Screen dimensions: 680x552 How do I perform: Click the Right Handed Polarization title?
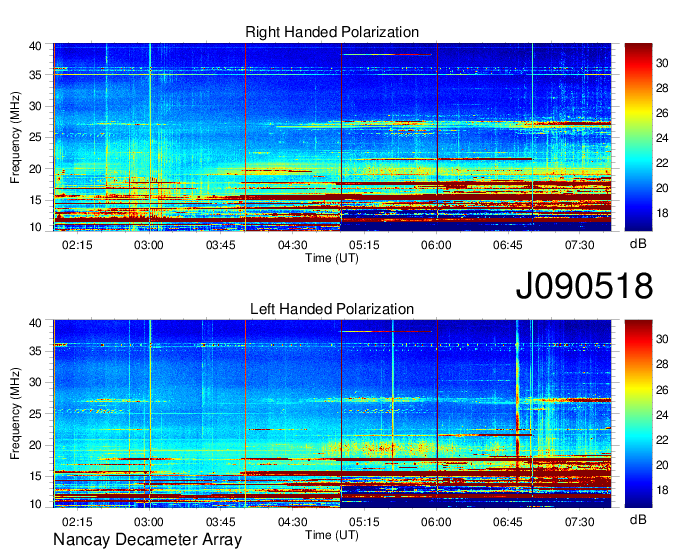pyautogui.click(x=332, y=32)
